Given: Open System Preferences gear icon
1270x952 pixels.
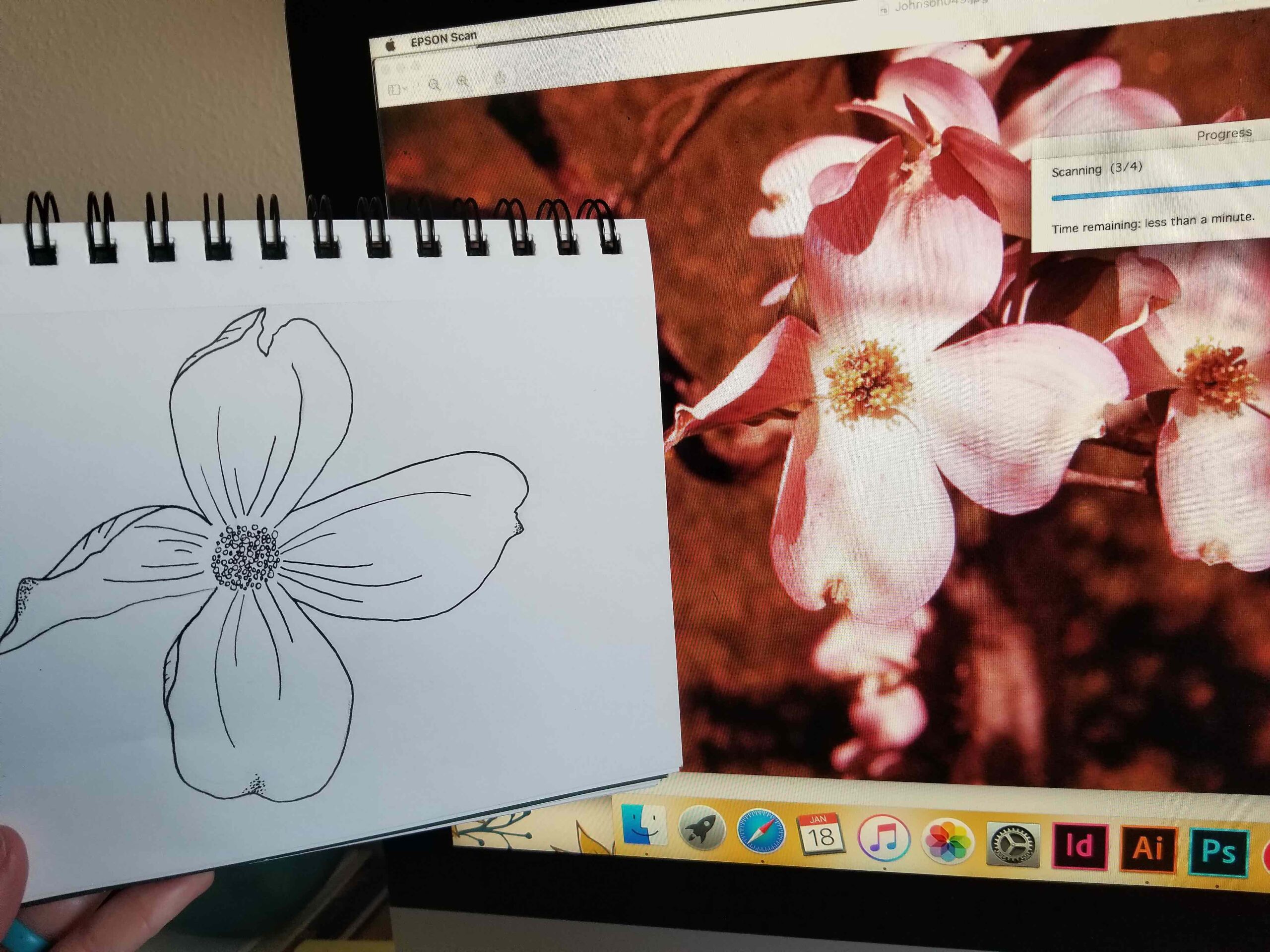Looking at the screenshot, I should [1013, 845].
